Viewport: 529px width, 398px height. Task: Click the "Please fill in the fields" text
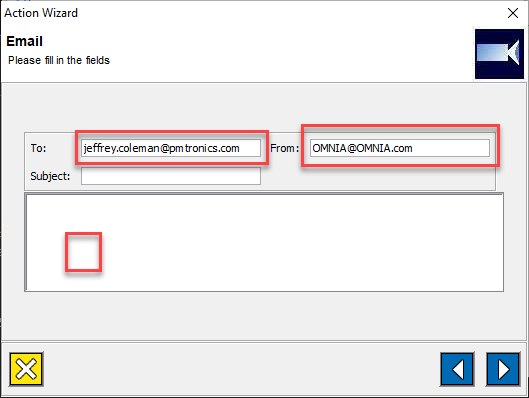(x=59, y=60)
